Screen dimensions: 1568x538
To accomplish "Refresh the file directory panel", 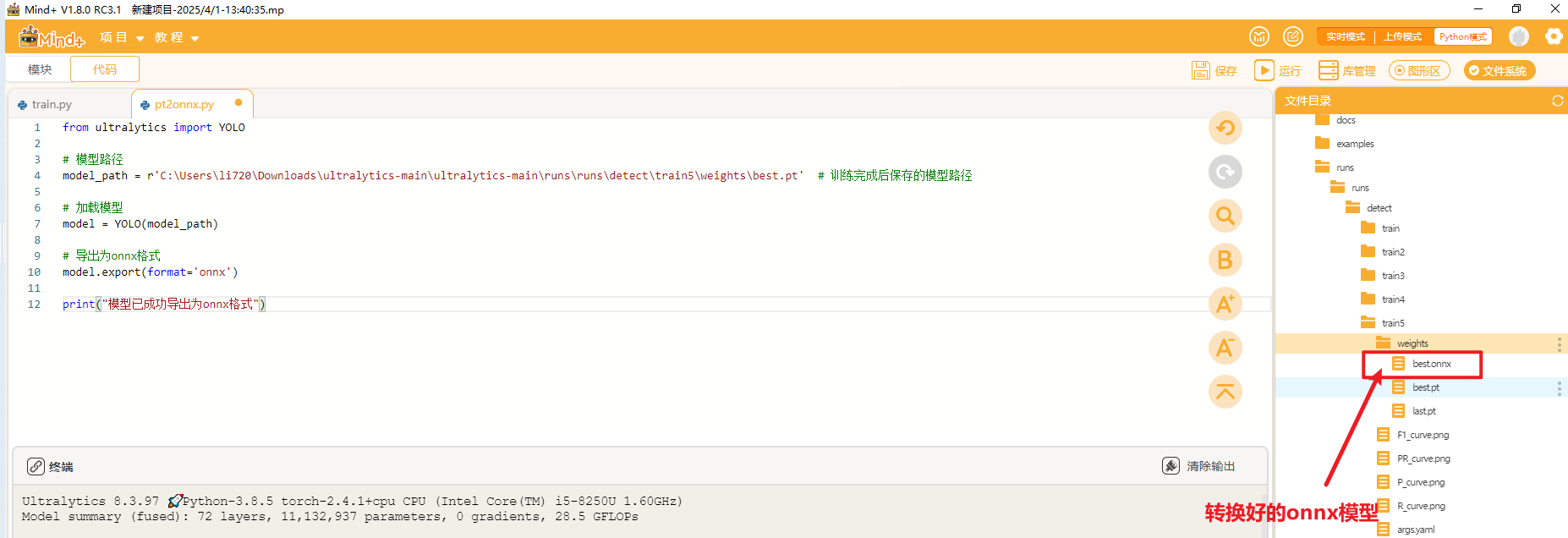I will [1557, 101].
